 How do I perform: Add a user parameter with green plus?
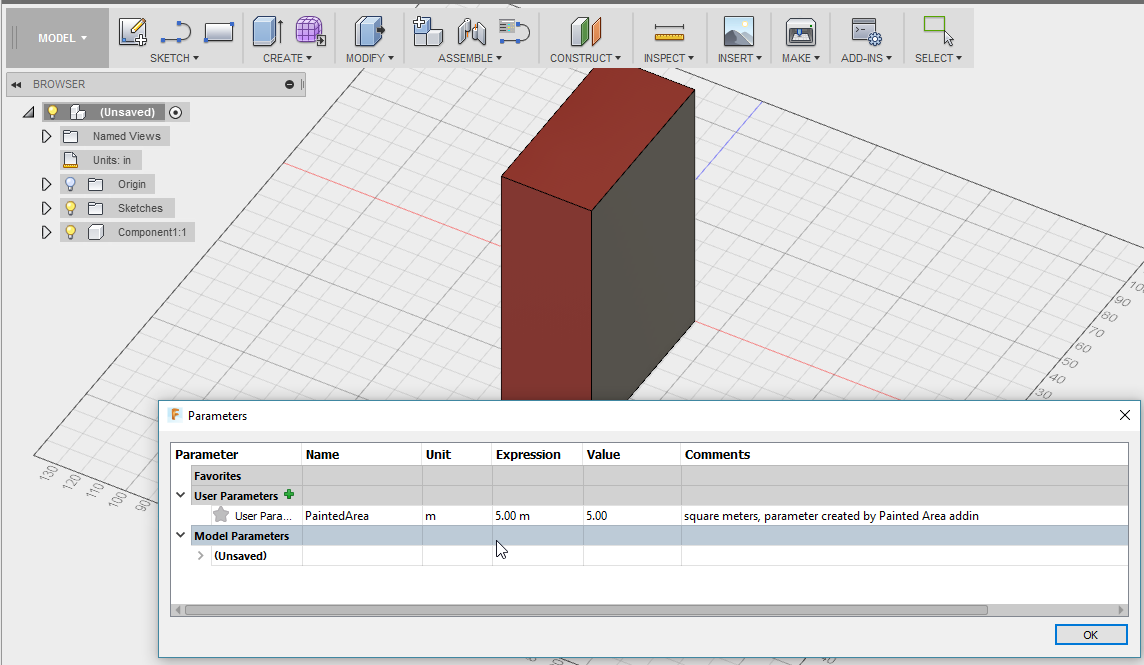tap(289, 495)
